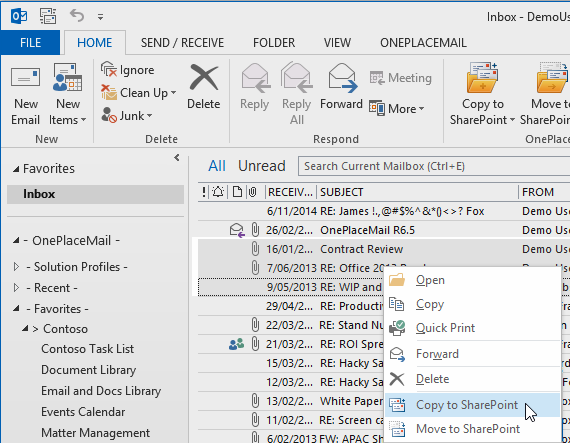
Task: Sort by Icon type column header
Action: [x=237, y=192]
